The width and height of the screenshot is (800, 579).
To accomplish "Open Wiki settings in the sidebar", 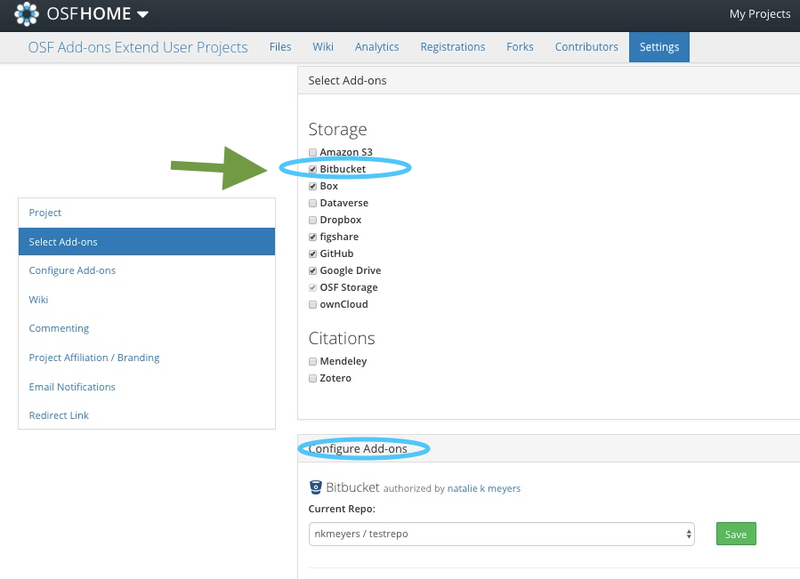I will [147, 299].
